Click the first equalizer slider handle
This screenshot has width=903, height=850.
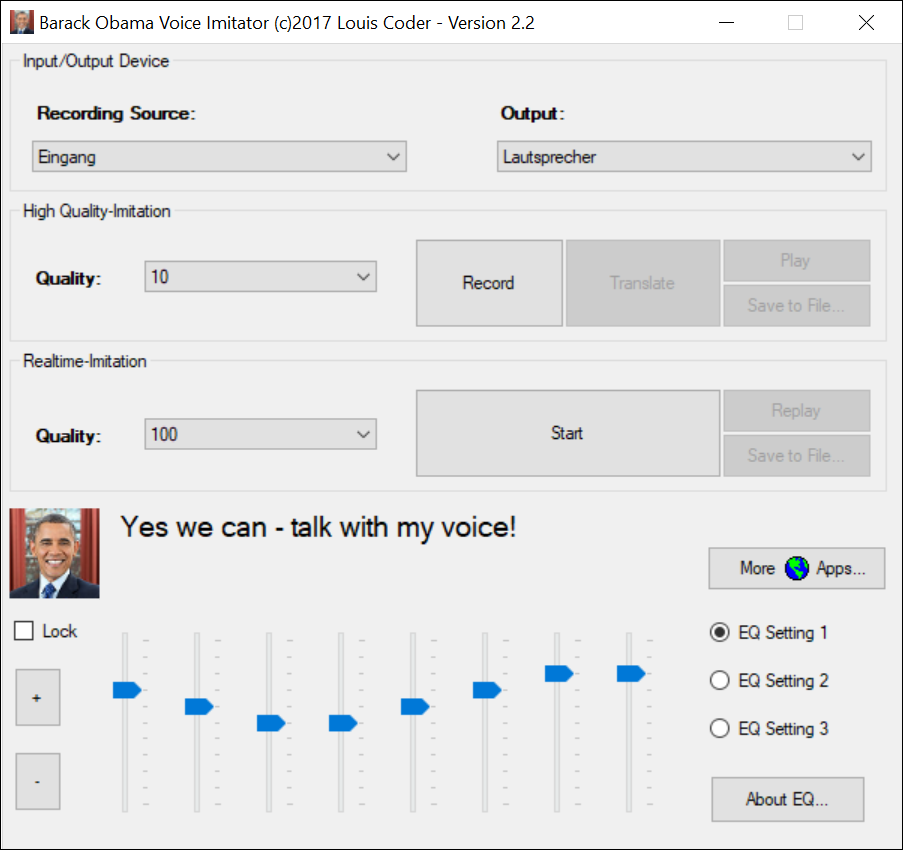[127, 689]
